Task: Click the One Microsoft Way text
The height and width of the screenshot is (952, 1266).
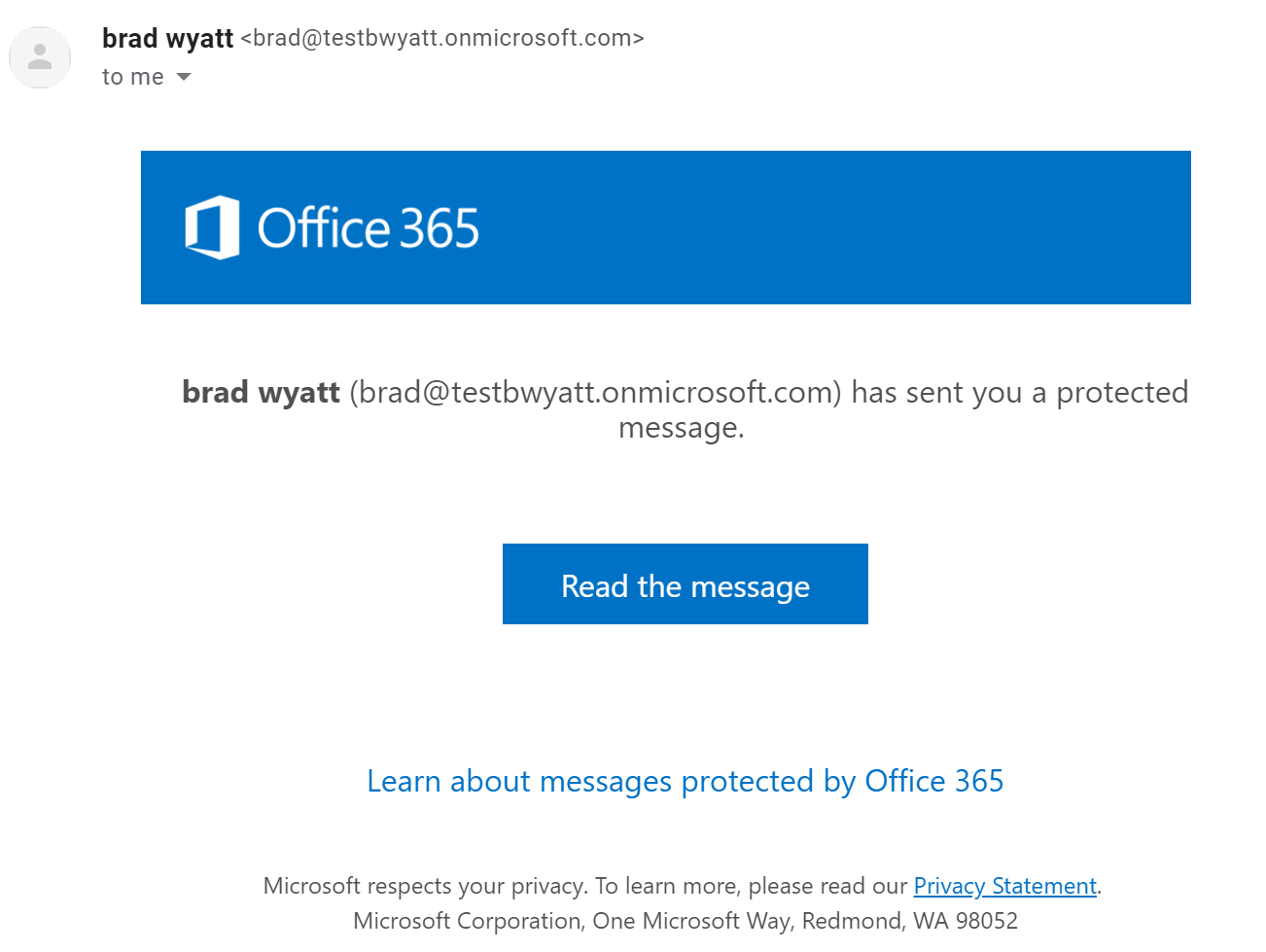Action: [x=693, y=921]
